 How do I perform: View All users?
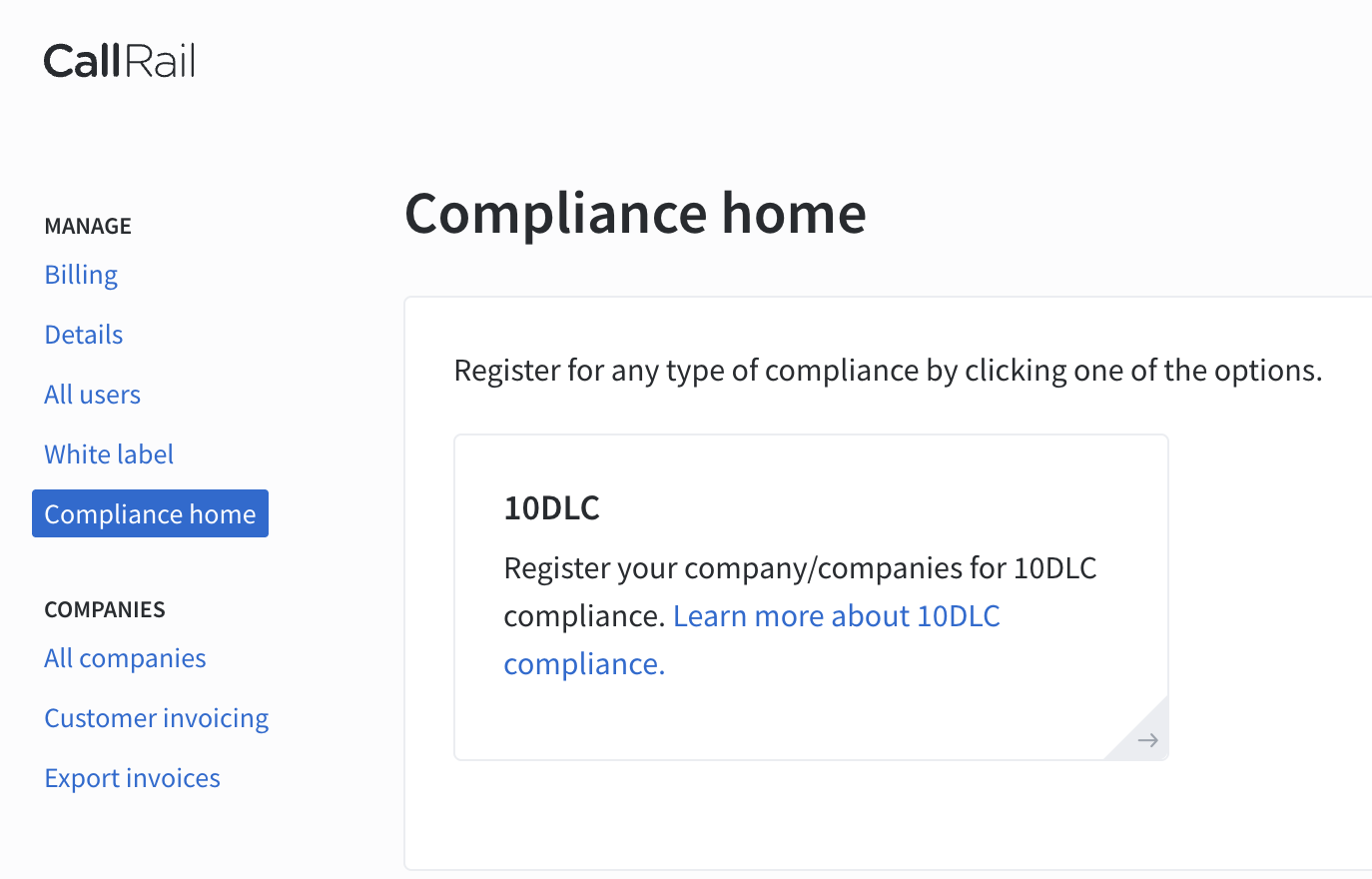[92, 394]
